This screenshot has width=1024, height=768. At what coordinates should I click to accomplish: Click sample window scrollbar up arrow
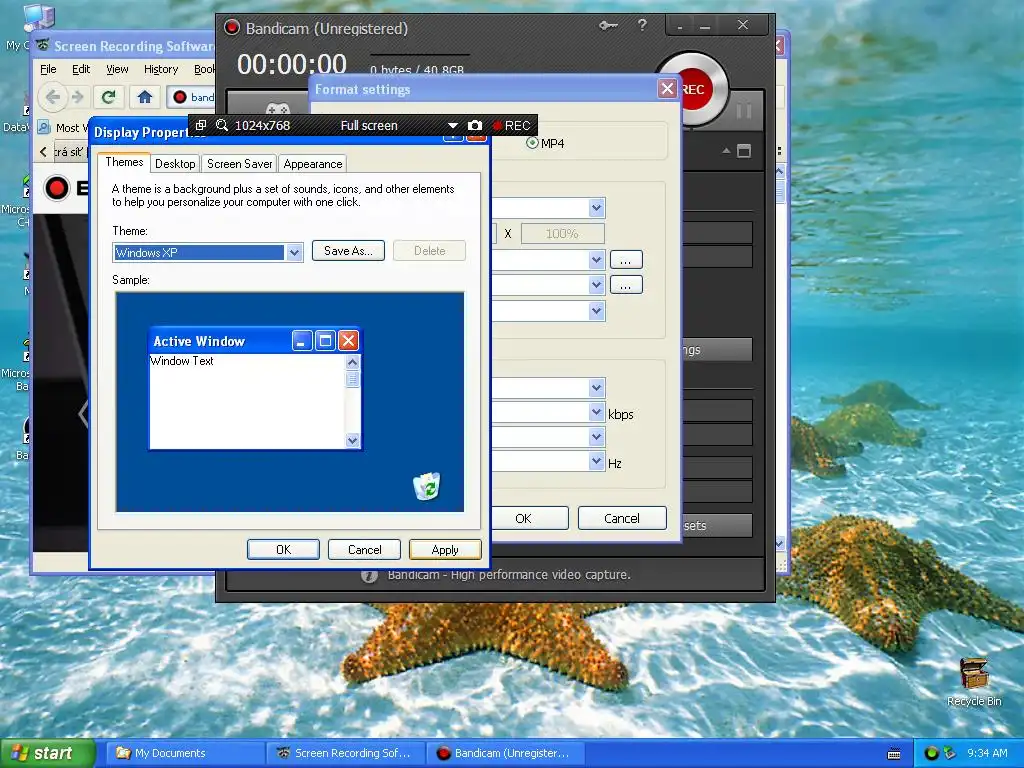353,362
